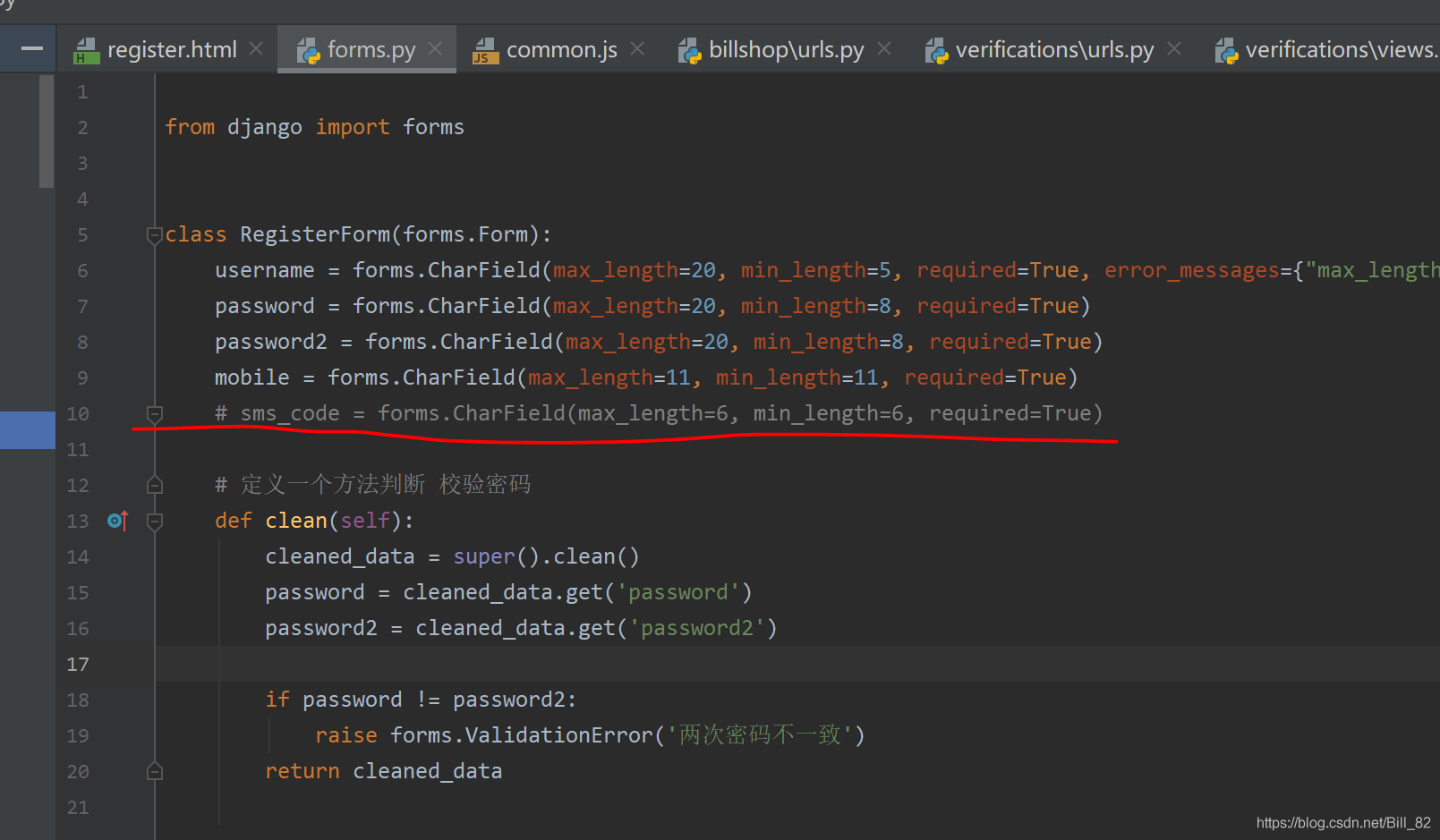Click the Python file icon on forms.py tab
This screenshot has height=840, width=1440.
(308, 50)
